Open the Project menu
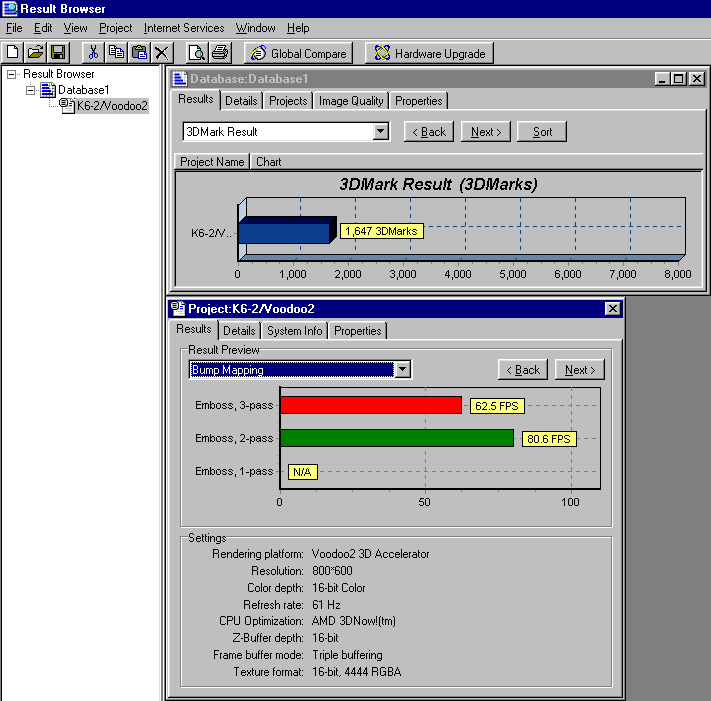Image resolution: width=711 pixels, height=701 pixels. tap(116, 28)
